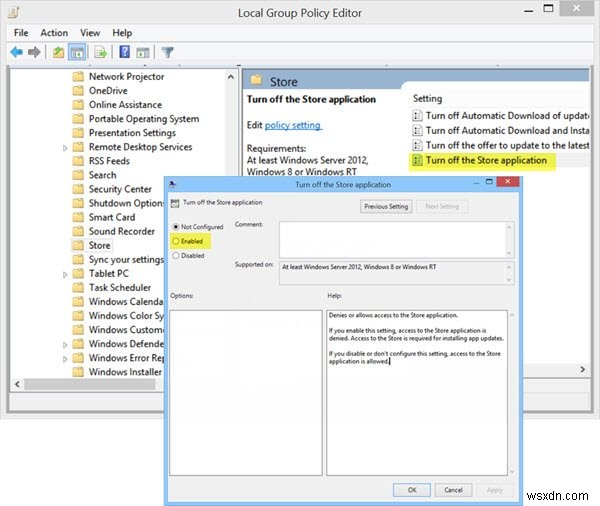
Task: Expand the Tablet PC tree node
Action: pos(65,274)
